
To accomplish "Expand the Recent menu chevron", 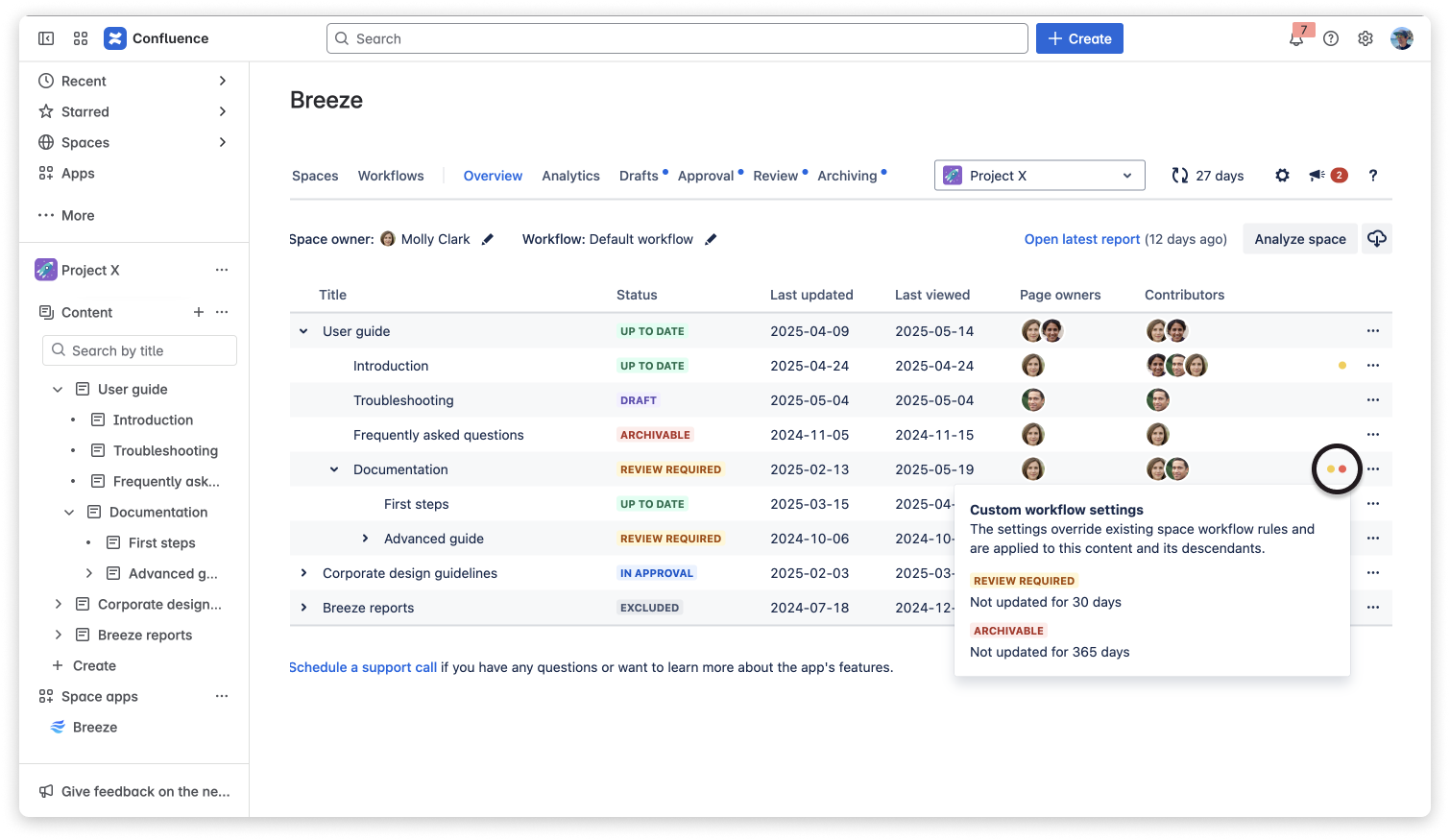I will [x=223, y=81].
